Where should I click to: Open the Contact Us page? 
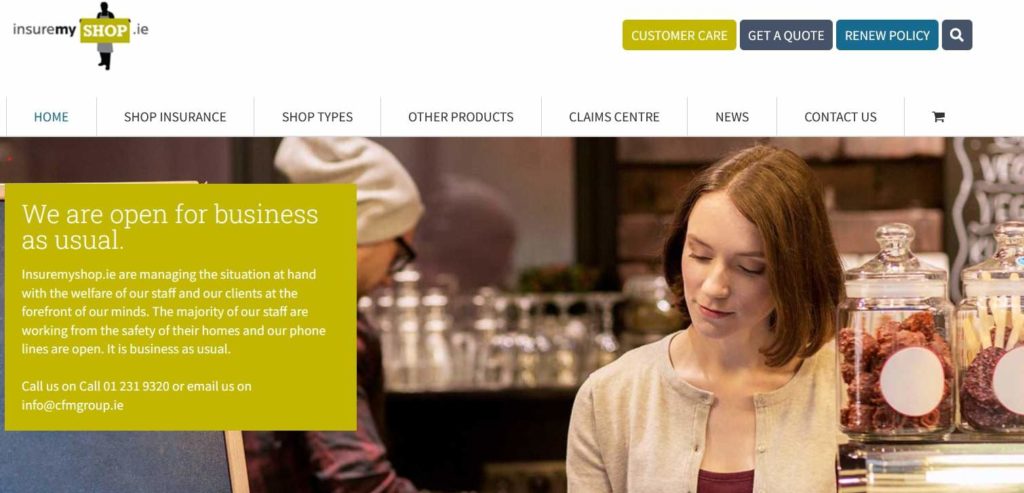840,117
